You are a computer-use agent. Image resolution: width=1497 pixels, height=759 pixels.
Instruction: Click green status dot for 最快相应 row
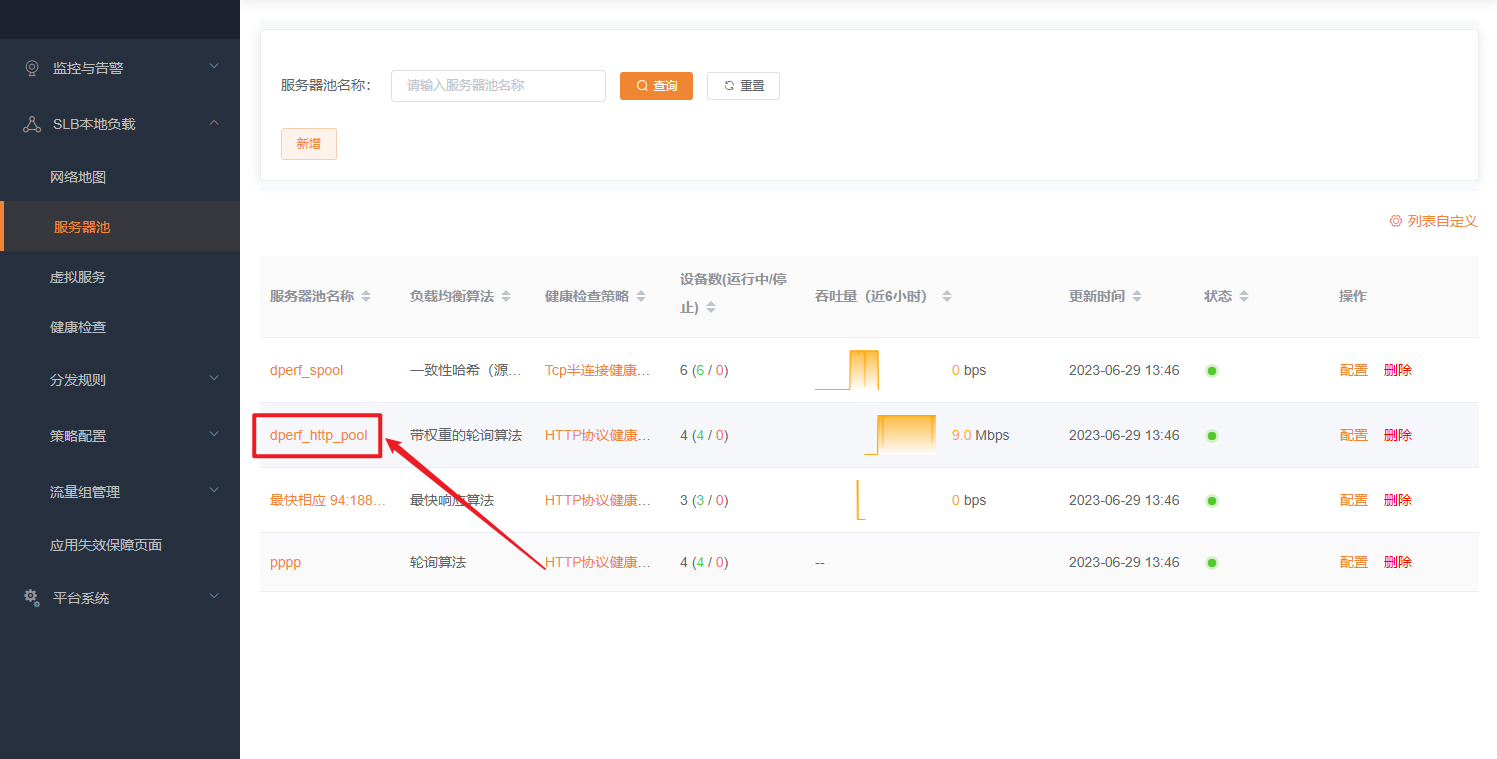coord(1212,501)
